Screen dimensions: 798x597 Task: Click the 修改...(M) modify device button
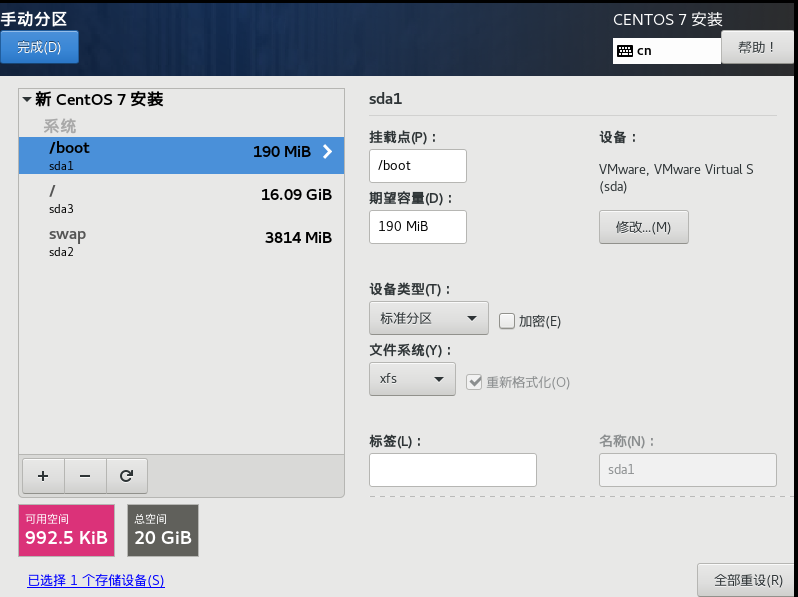644,227
